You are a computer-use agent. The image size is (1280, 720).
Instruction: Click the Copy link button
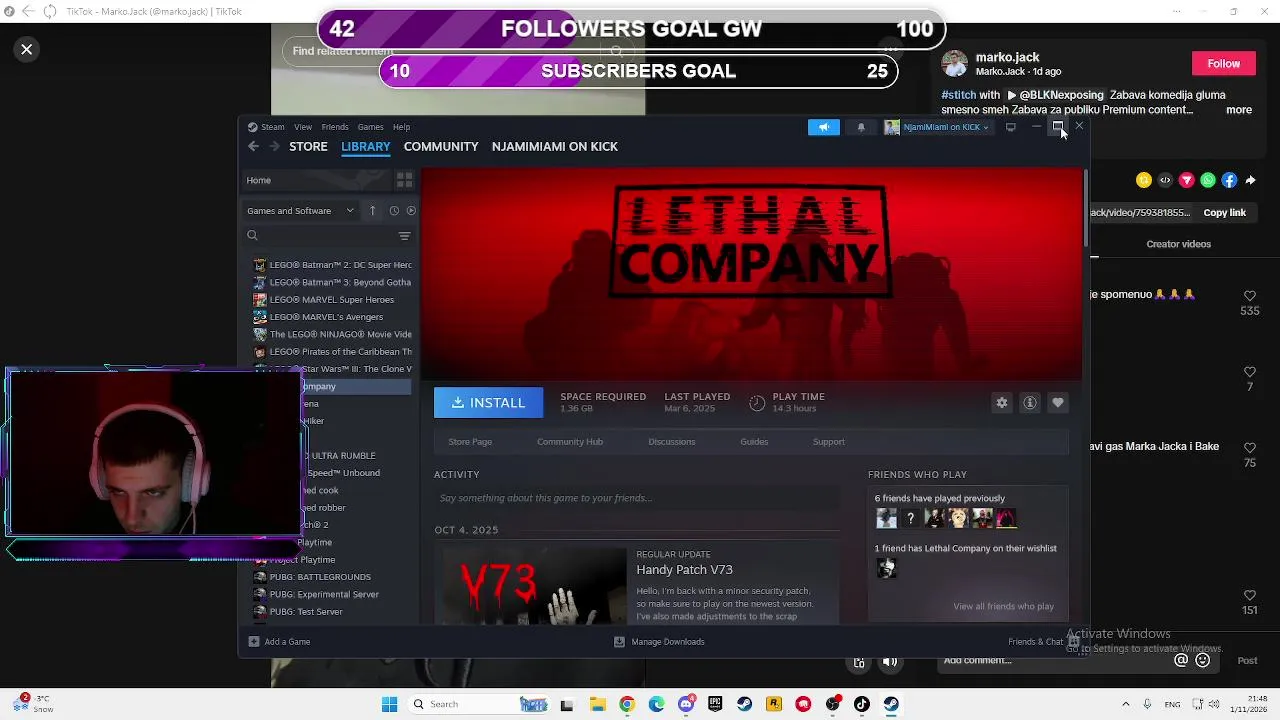click(1224, 213)
